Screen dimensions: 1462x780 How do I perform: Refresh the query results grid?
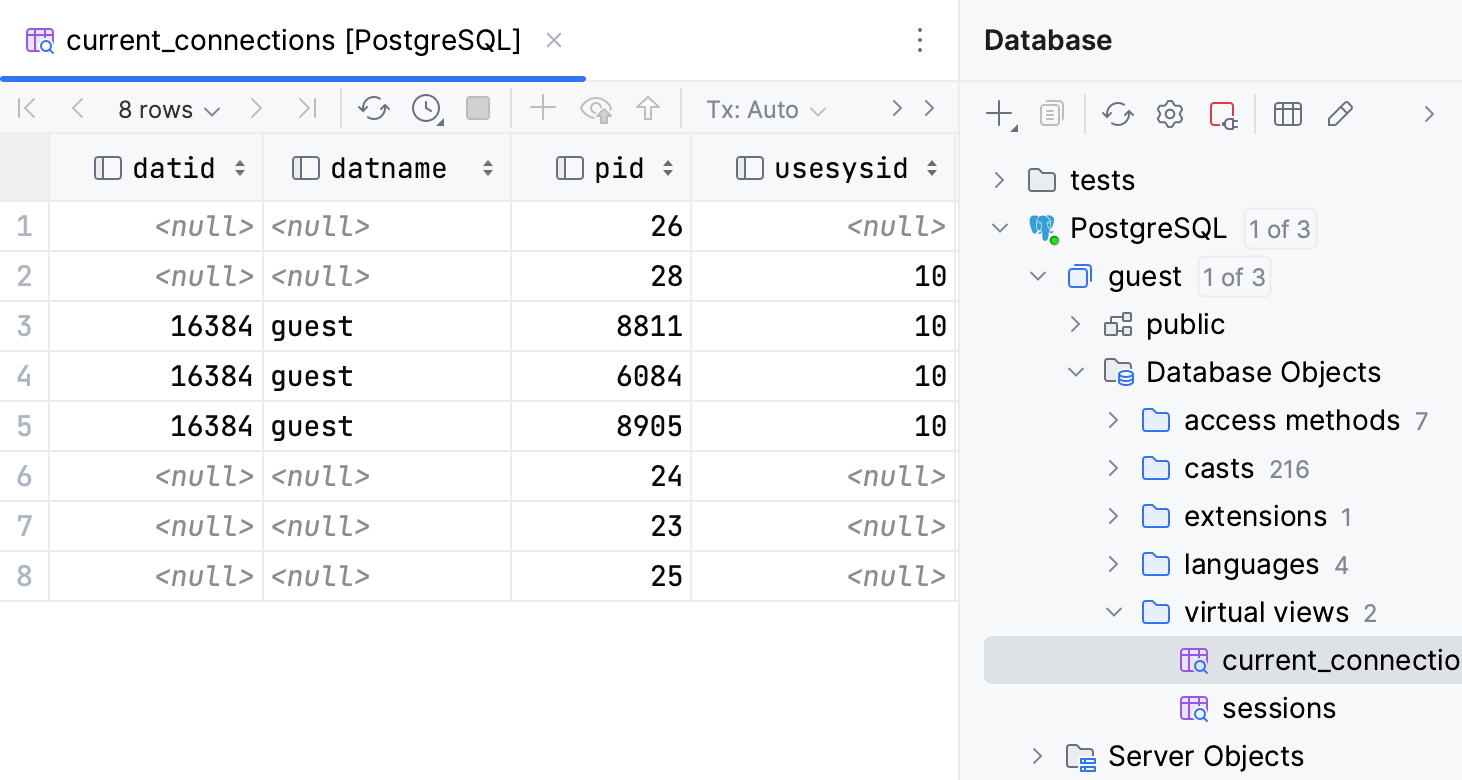(374, 109)
